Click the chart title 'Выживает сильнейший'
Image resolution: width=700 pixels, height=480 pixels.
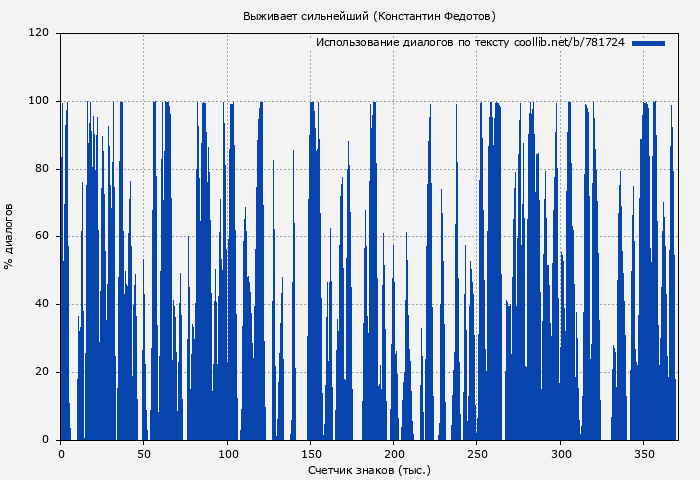point(369,16)
